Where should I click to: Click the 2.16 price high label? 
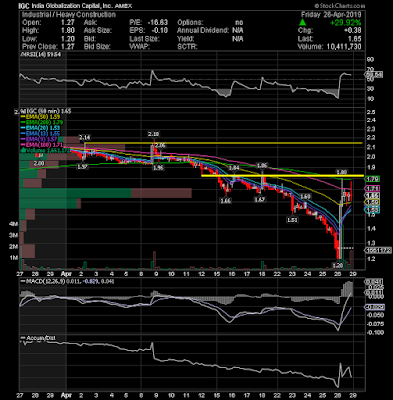pos(85,137)
